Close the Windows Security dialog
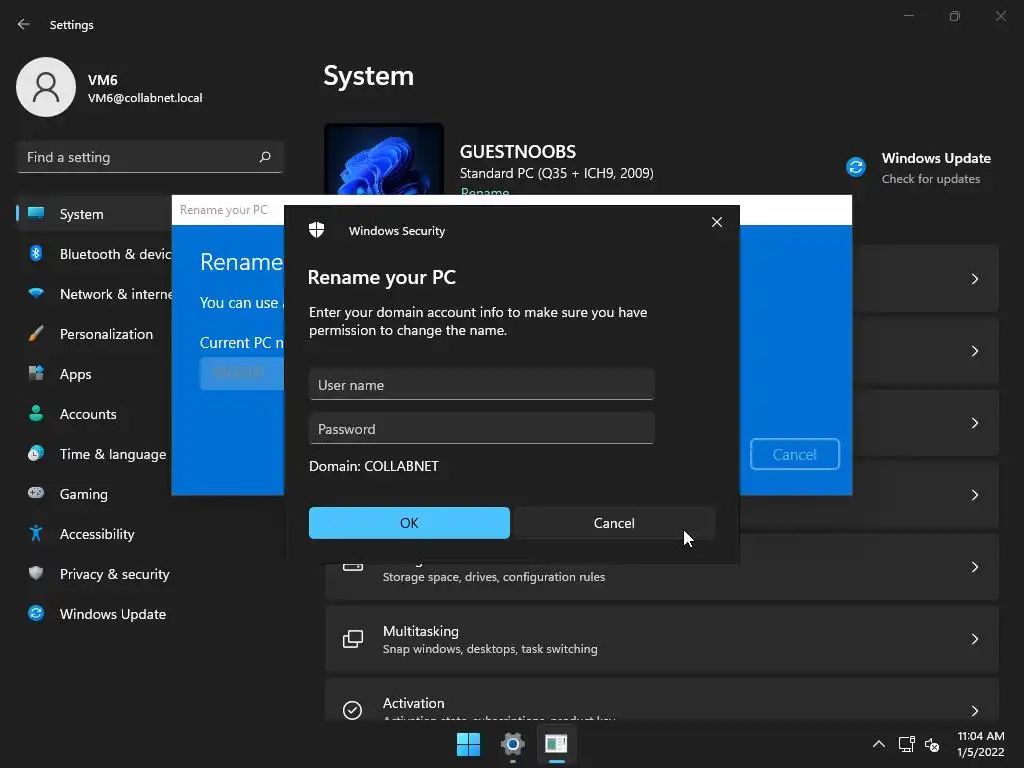The height and width of the screenshot is (768, 1024). click(x=716, y=222)
